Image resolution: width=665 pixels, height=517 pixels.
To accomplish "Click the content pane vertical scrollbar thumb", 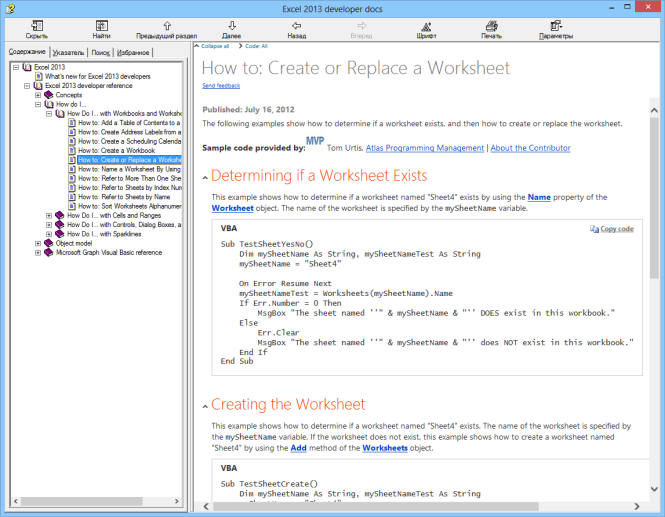I will (x=654, y=199).
